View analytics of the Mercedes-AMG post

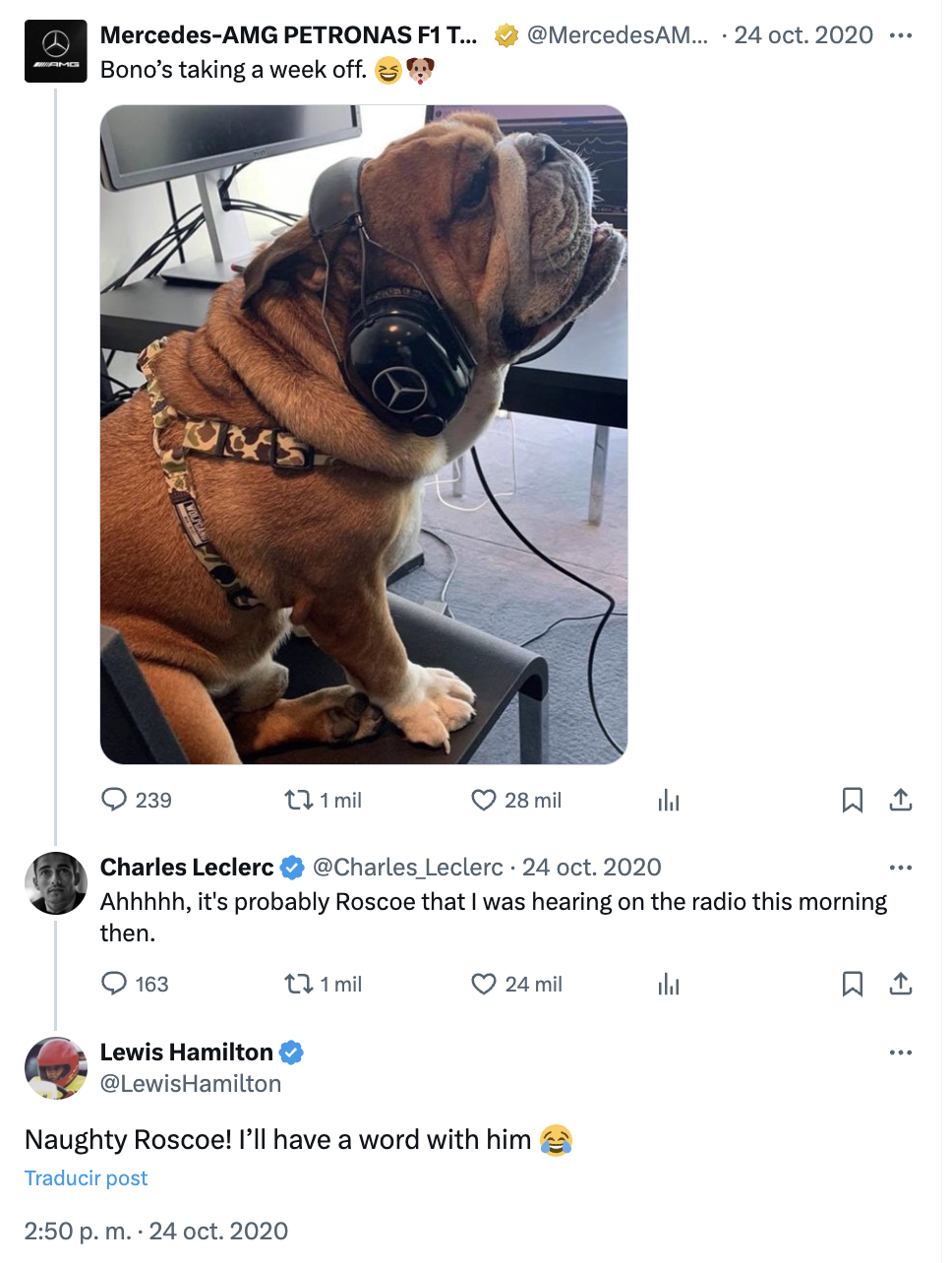(x=669, y=800)
